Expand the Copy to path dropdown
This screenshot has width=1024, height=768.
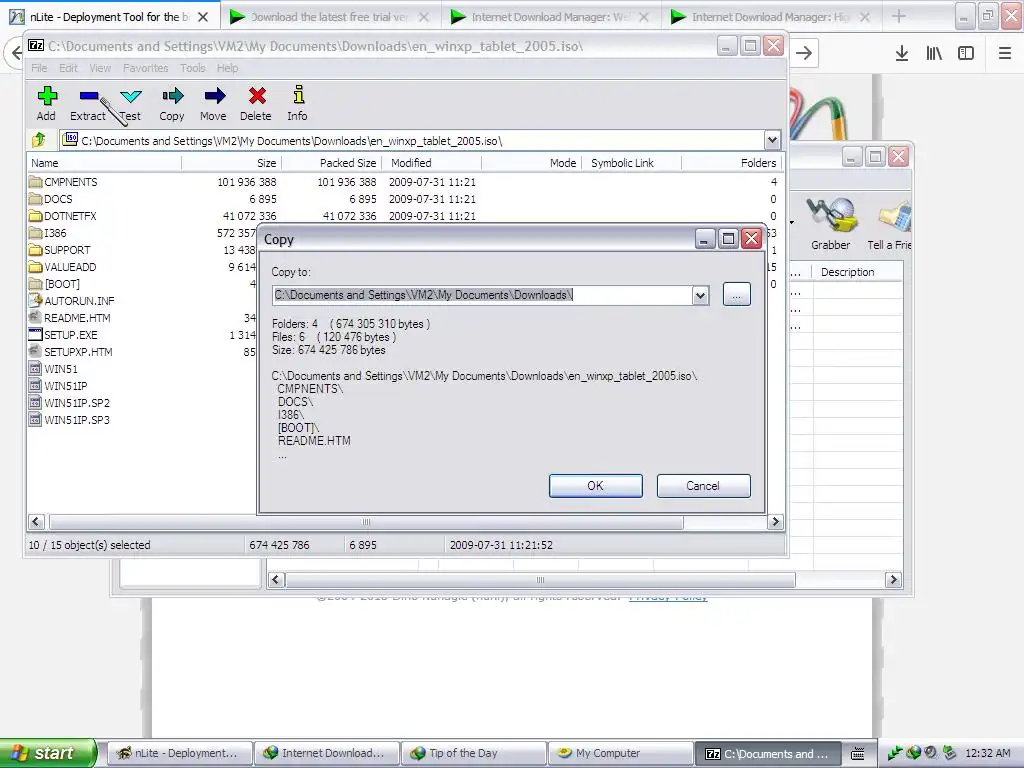click(700, 295)
